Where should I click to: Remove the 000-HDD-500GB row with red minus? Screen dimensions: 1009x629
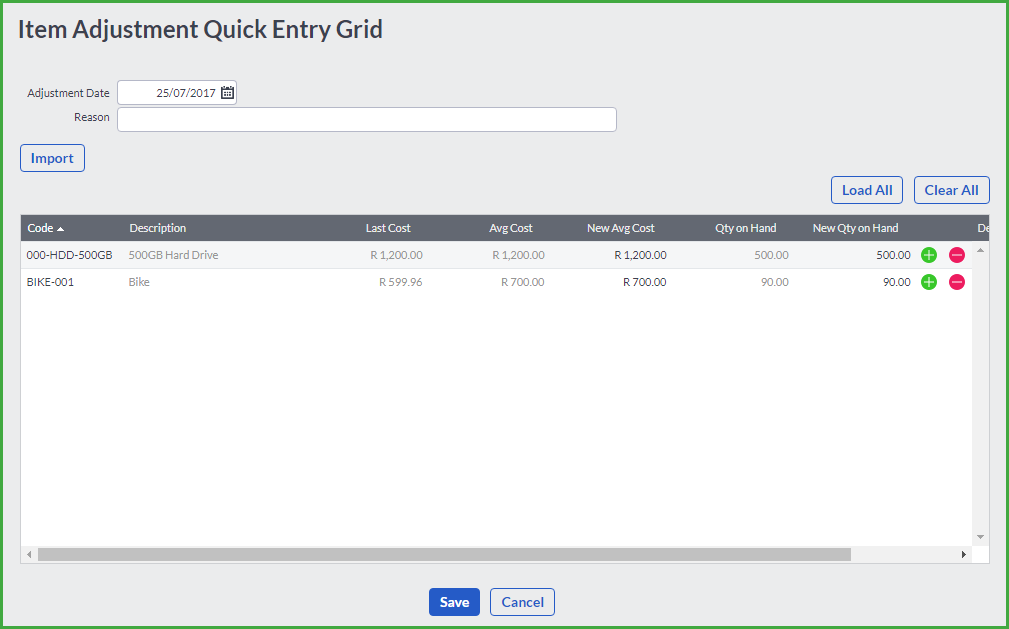pos(957,255)
